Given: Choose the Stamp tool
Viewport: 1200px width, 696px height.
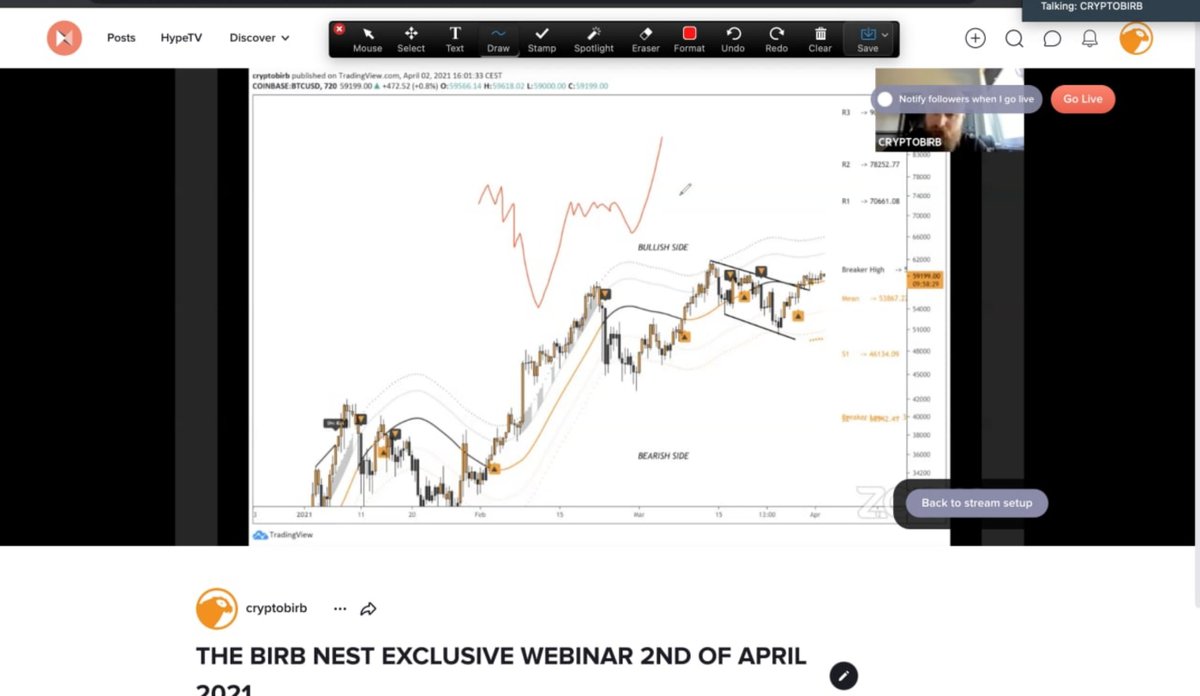Looking at the screenshot, I should click(x=542, y=40).
